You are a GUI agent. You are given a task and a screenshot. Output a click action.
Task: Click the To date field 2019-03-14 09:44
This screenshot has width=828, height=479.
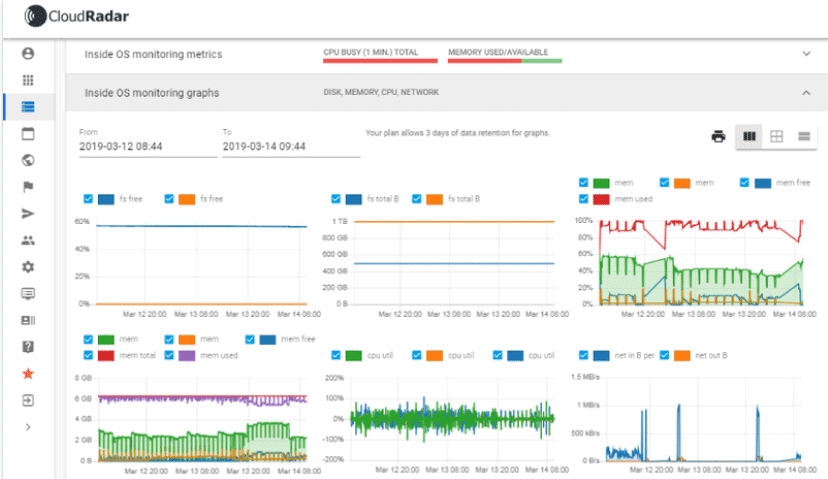291,146
